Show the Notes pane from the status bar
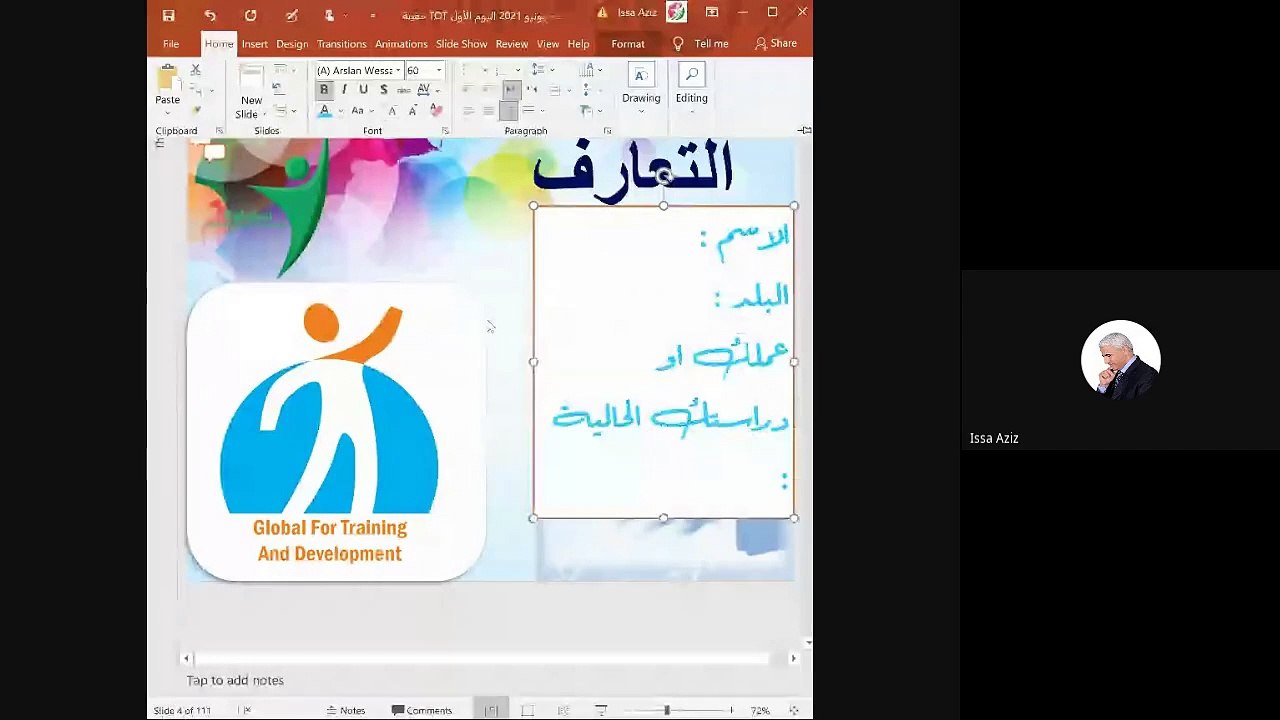The height and width of the screenshot is (720, 1280). click(346, 710)
